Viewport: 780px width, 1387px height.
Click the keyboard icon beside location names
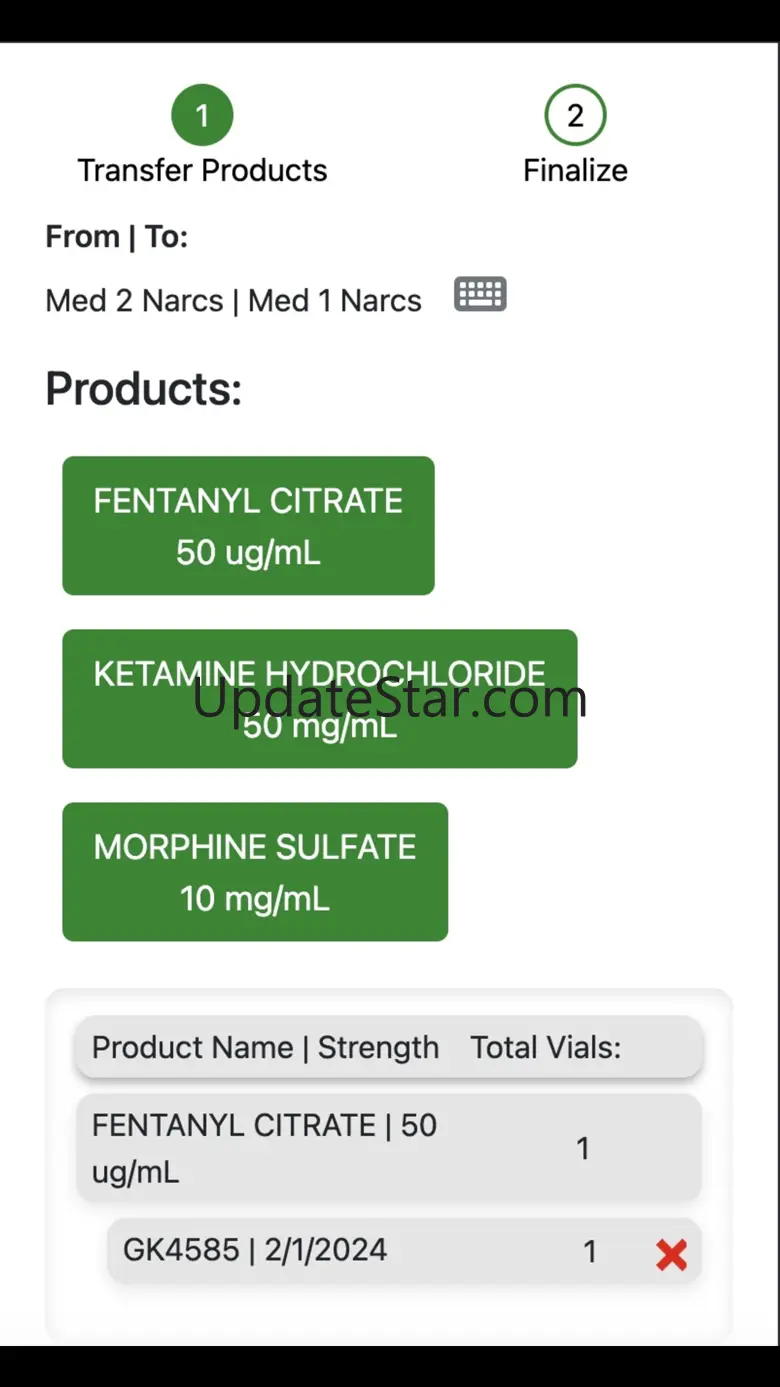[x=480, y=295]
